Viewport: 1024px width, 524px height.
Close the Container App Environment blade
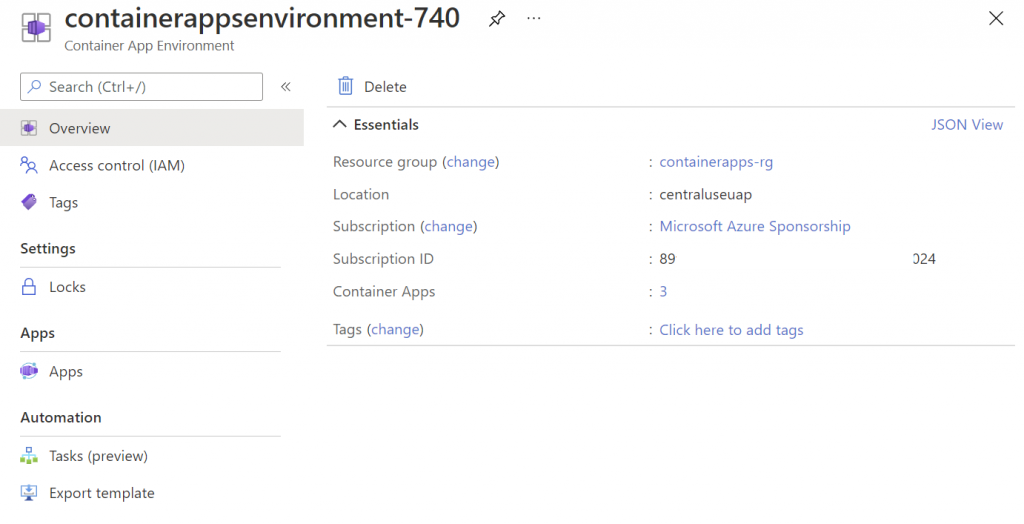[996, 18]
